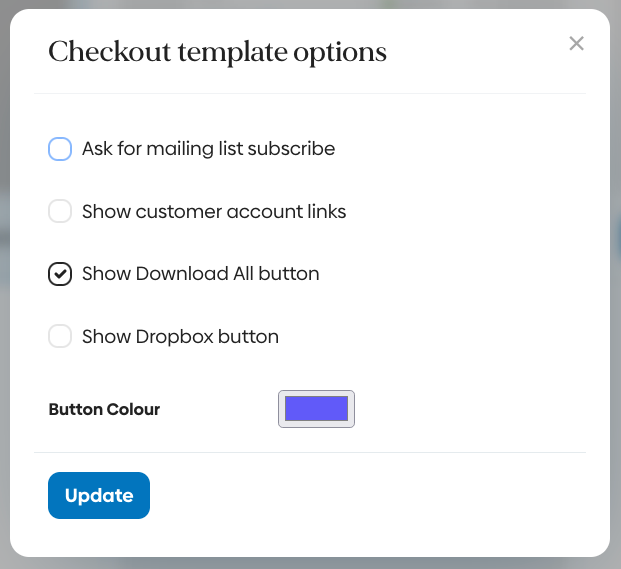Click the "Show Download All button" label text
621x569 pixels.
pos(200,274)
